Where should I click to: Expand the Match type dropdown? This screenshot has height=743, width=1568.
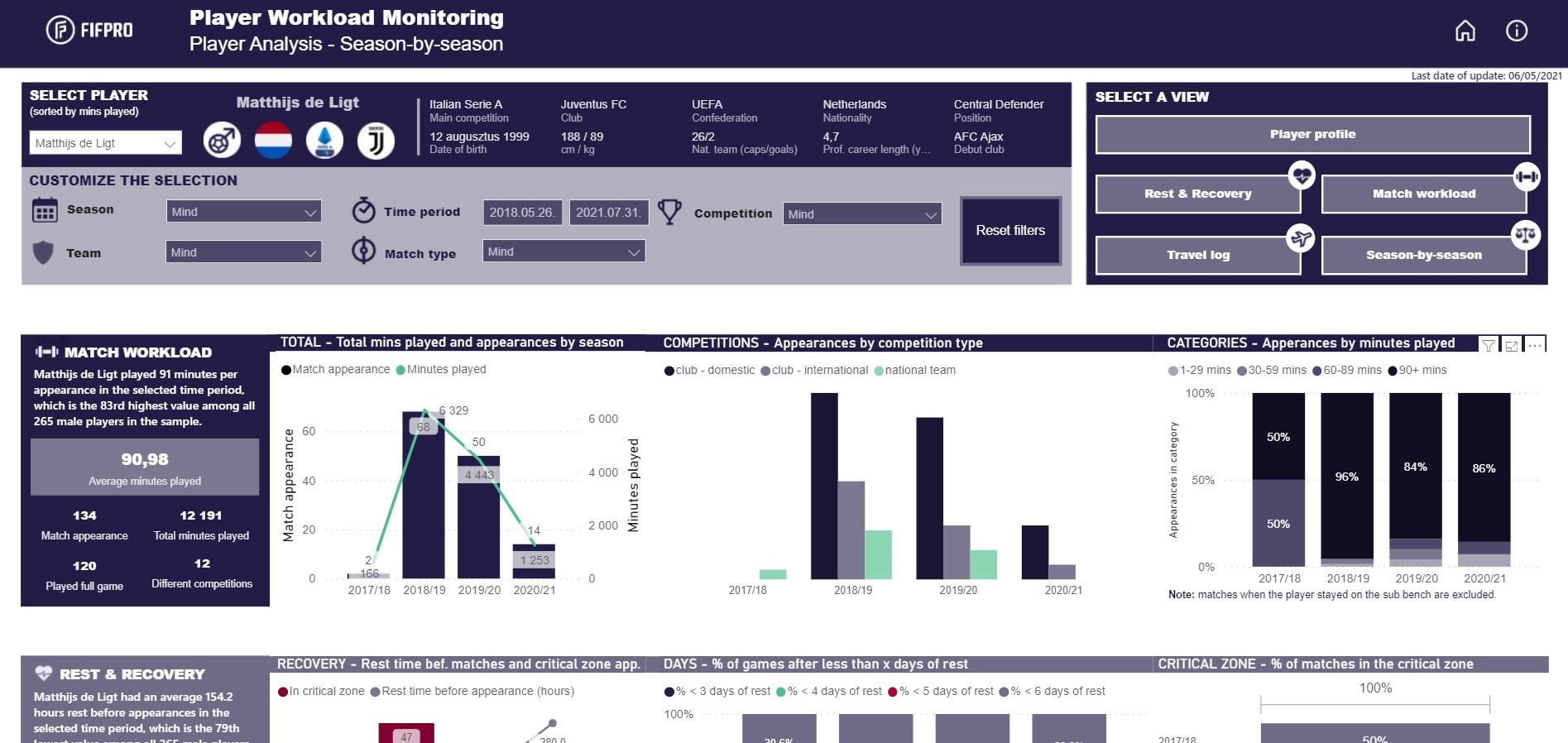pos(563,252)
